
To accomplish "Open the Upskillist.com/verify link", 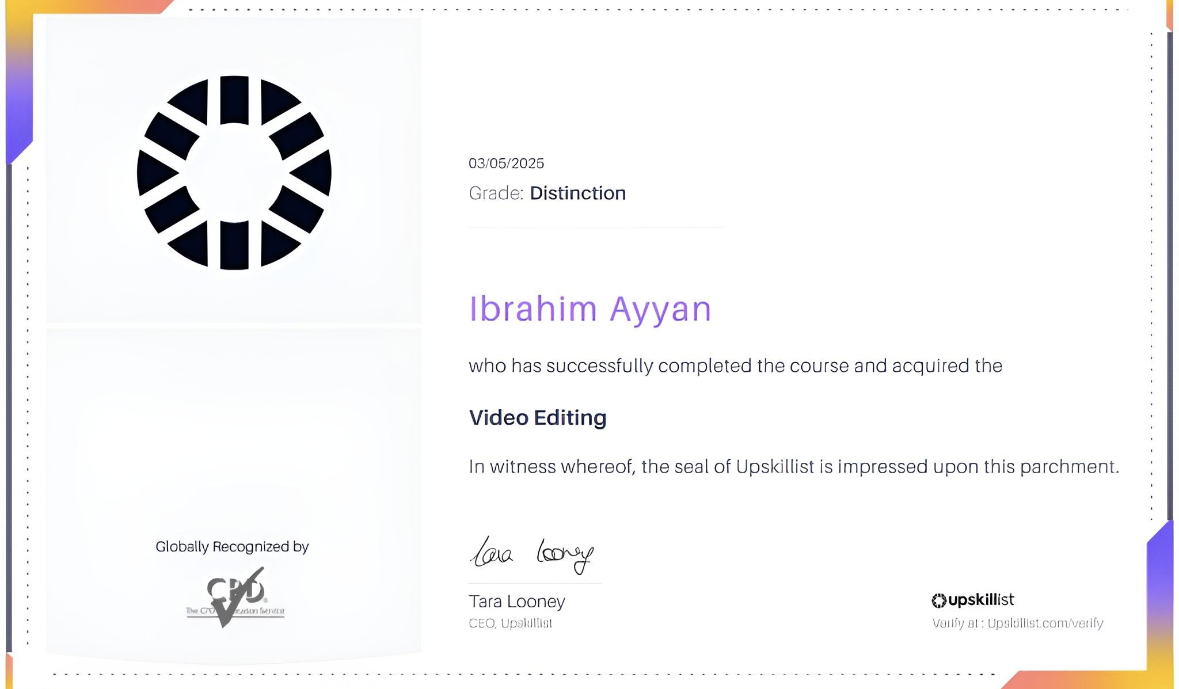I will (1045, 623).
